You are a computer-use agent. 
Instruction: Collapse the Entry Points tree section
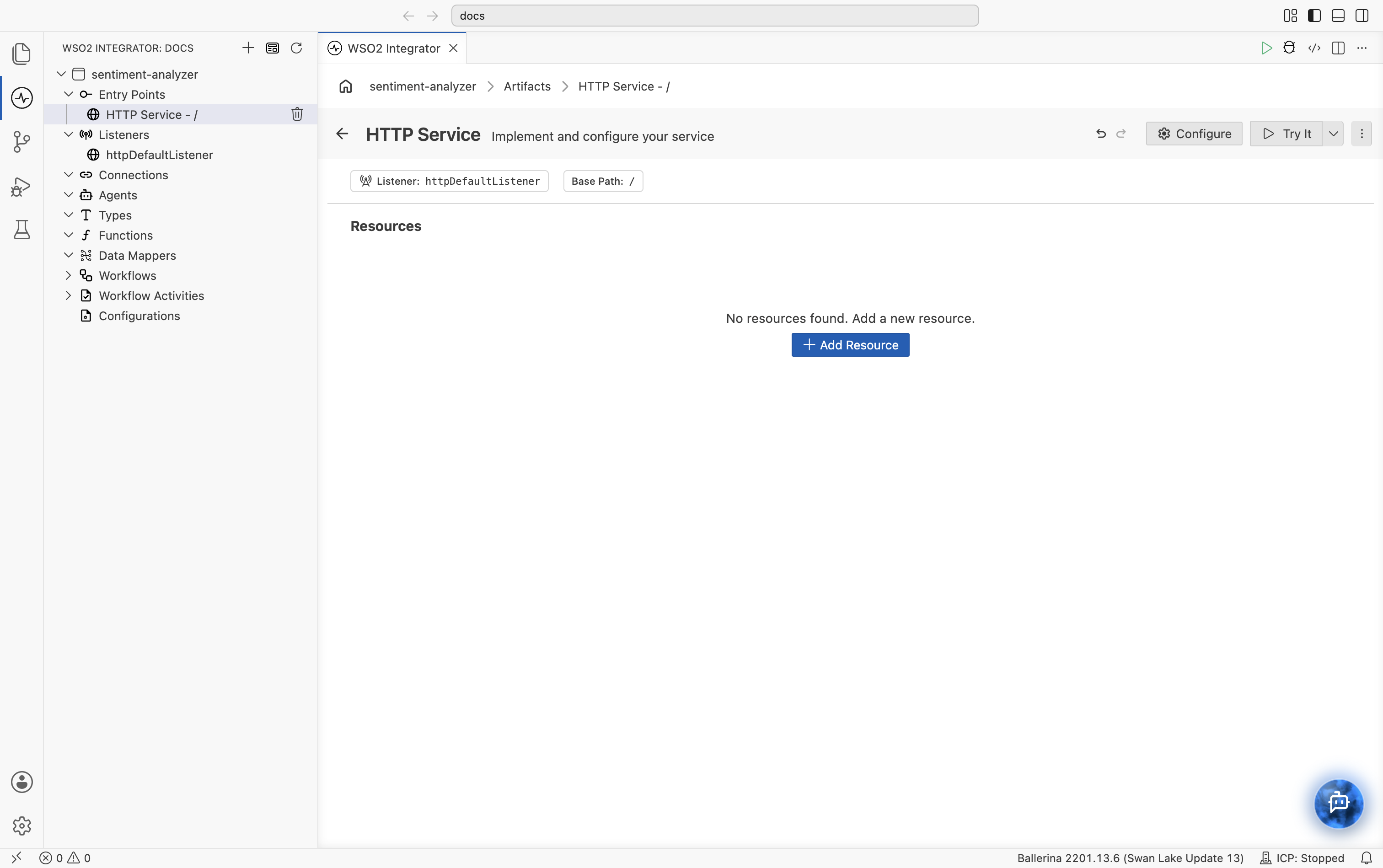(68, 94)
